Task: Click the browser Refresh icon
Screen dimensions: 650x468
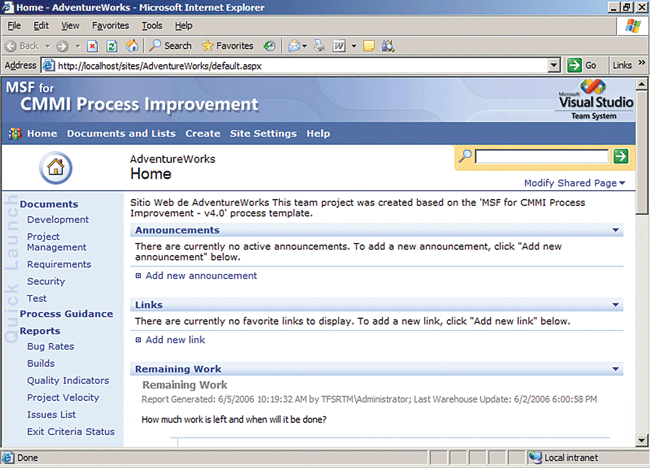Action: click(112, 45)
